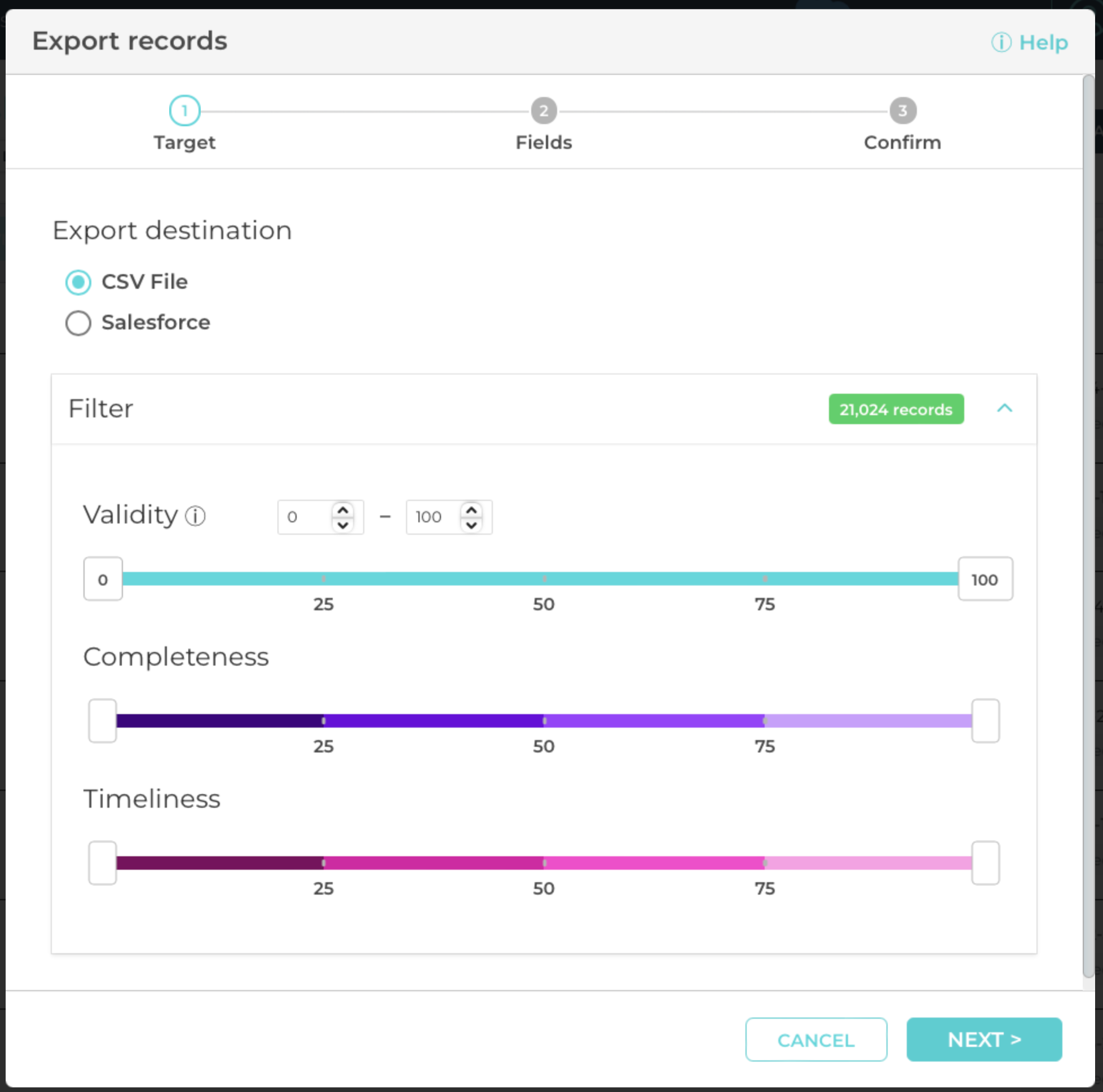
Task: Click the Confirm step label
Action: point(902,142)
